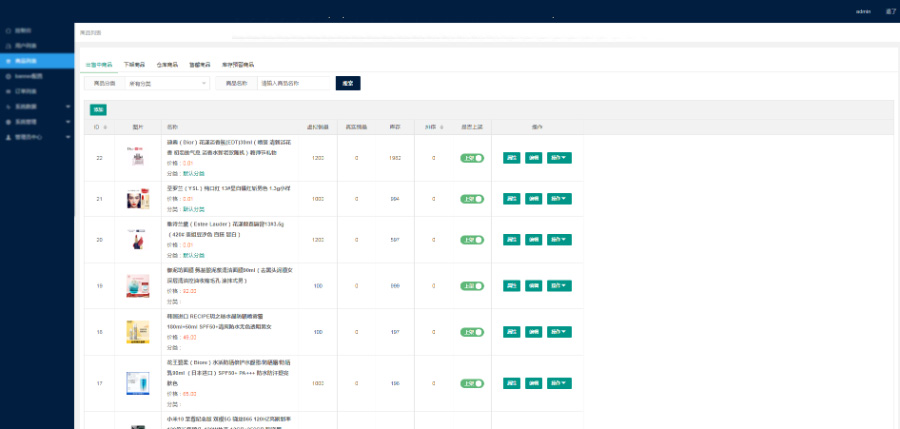Click the dark blue 搜索 search button
This screenshot has width=900, height=429.
click(x=347, y=83)
